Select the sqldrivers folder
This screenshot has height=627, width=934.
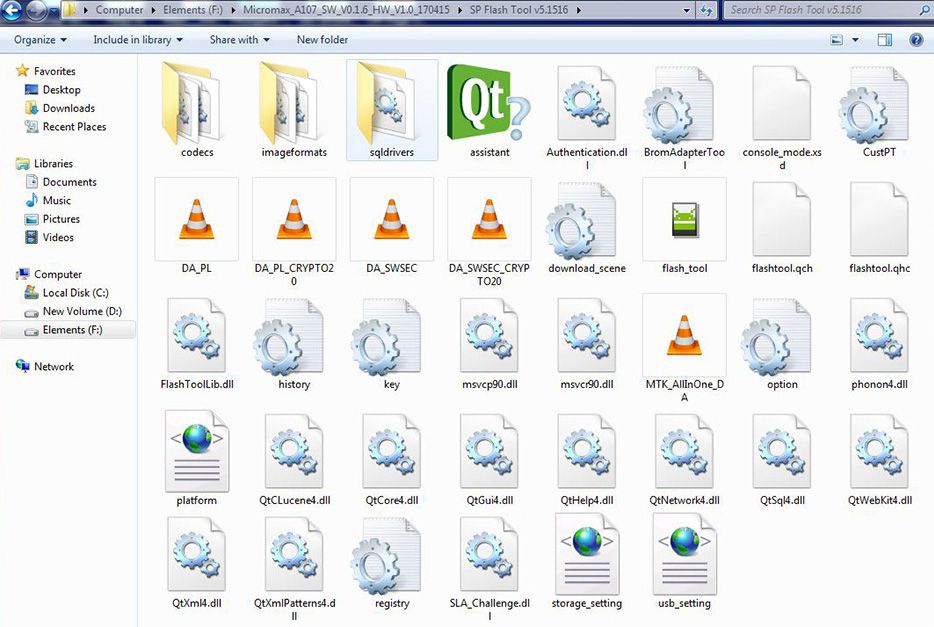point(391,110)
